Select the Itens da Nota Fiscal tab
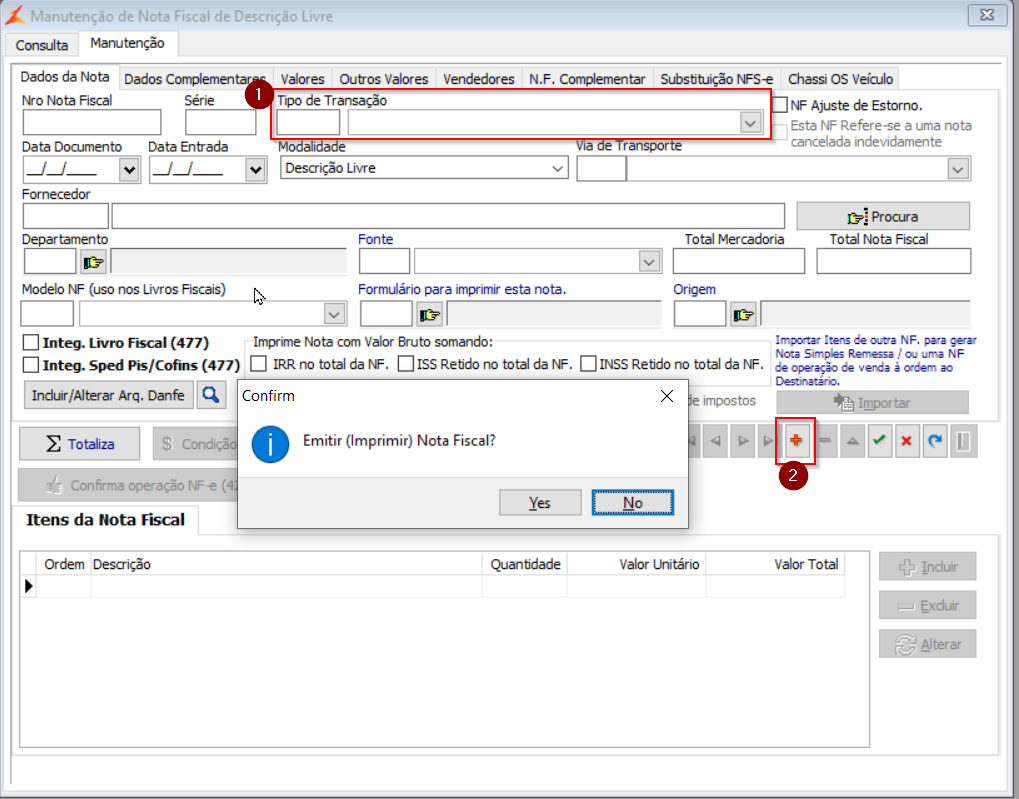Screen dimensions: 1019x799 105,519
